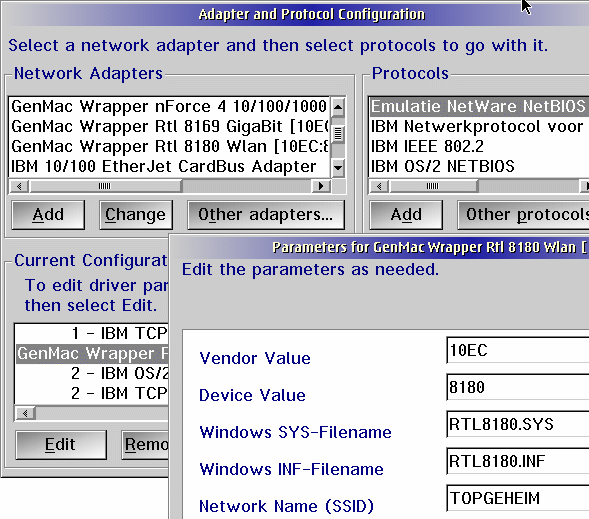Select IBM 10/100 EtherJet CardBus Adapter
This screenshot has height=519, width=589.
[x=169, y=166]
